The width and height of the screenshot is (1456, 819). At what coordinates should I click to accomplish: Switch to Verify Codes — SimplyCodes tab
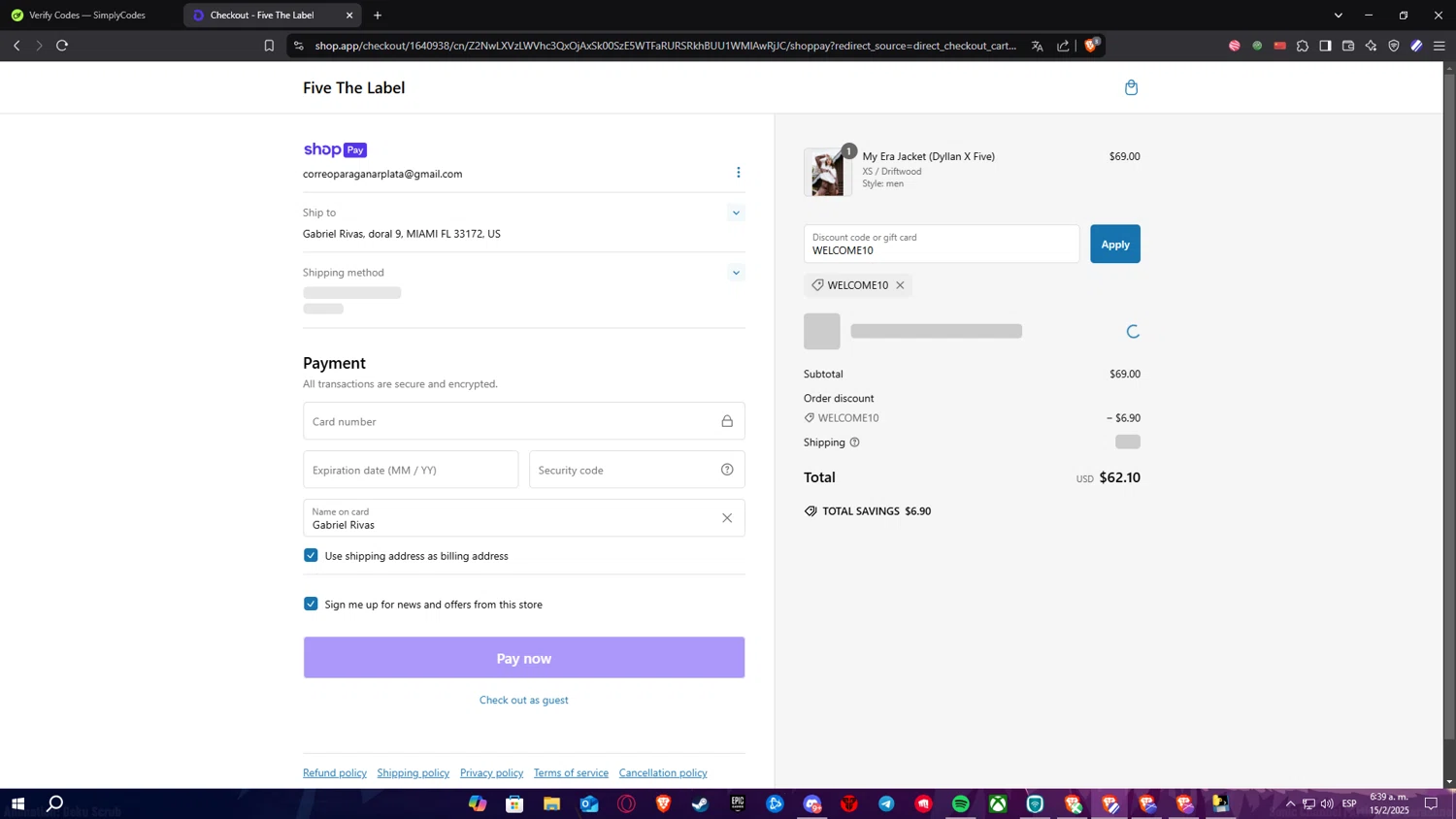[x=89, y=15]
